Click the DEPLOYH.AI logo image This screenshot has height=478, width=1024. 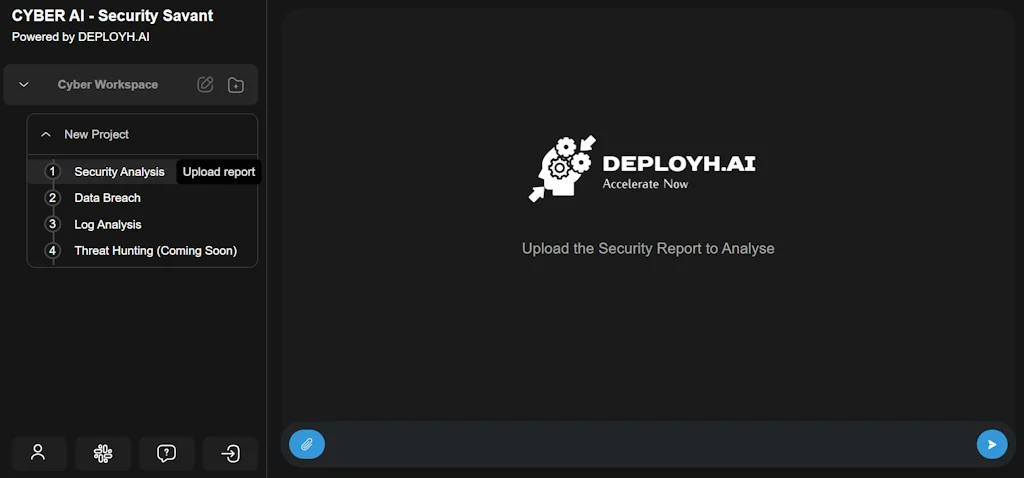[x=642, y=168]
